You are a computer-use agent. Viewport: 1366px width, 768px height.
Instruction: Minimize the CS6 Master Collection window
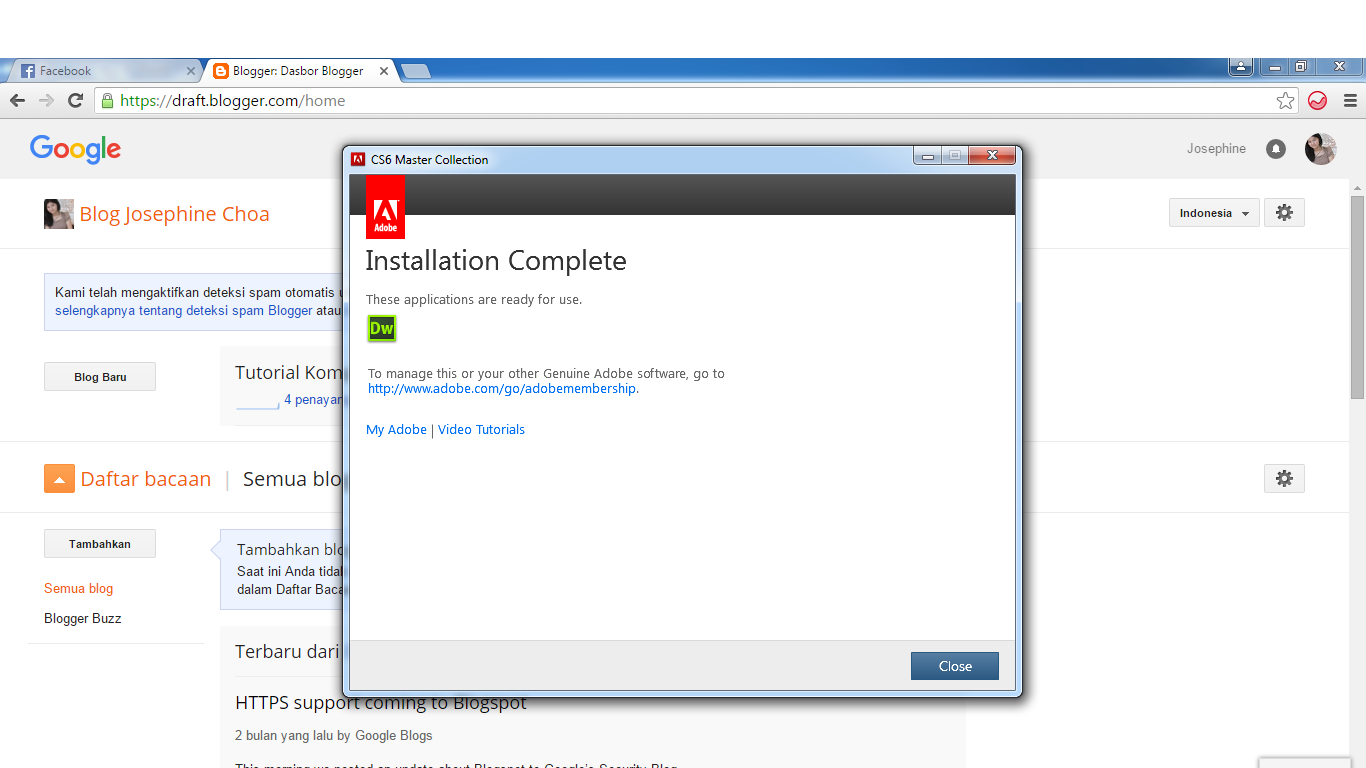[928, 155]
